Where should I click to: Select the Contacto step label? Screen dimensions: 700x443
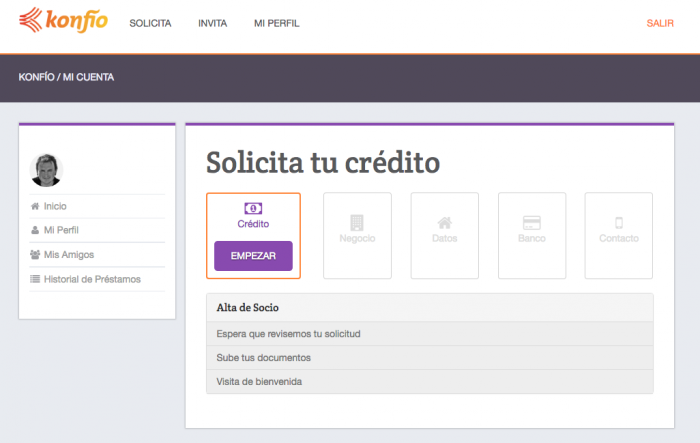point(619,238)
